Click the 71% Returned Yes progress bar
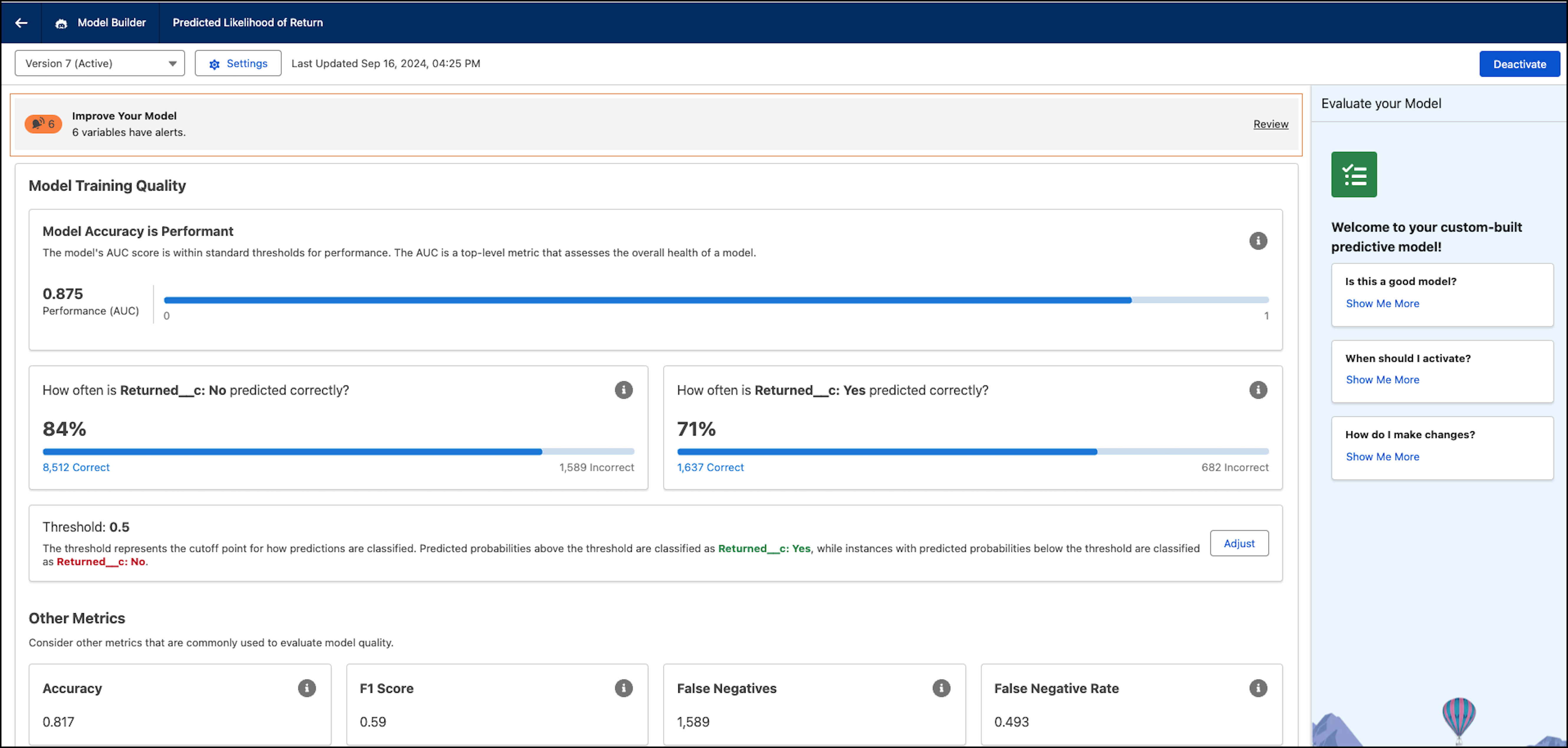This screenshot has width=1568, height=748. (x=973, y=451)
